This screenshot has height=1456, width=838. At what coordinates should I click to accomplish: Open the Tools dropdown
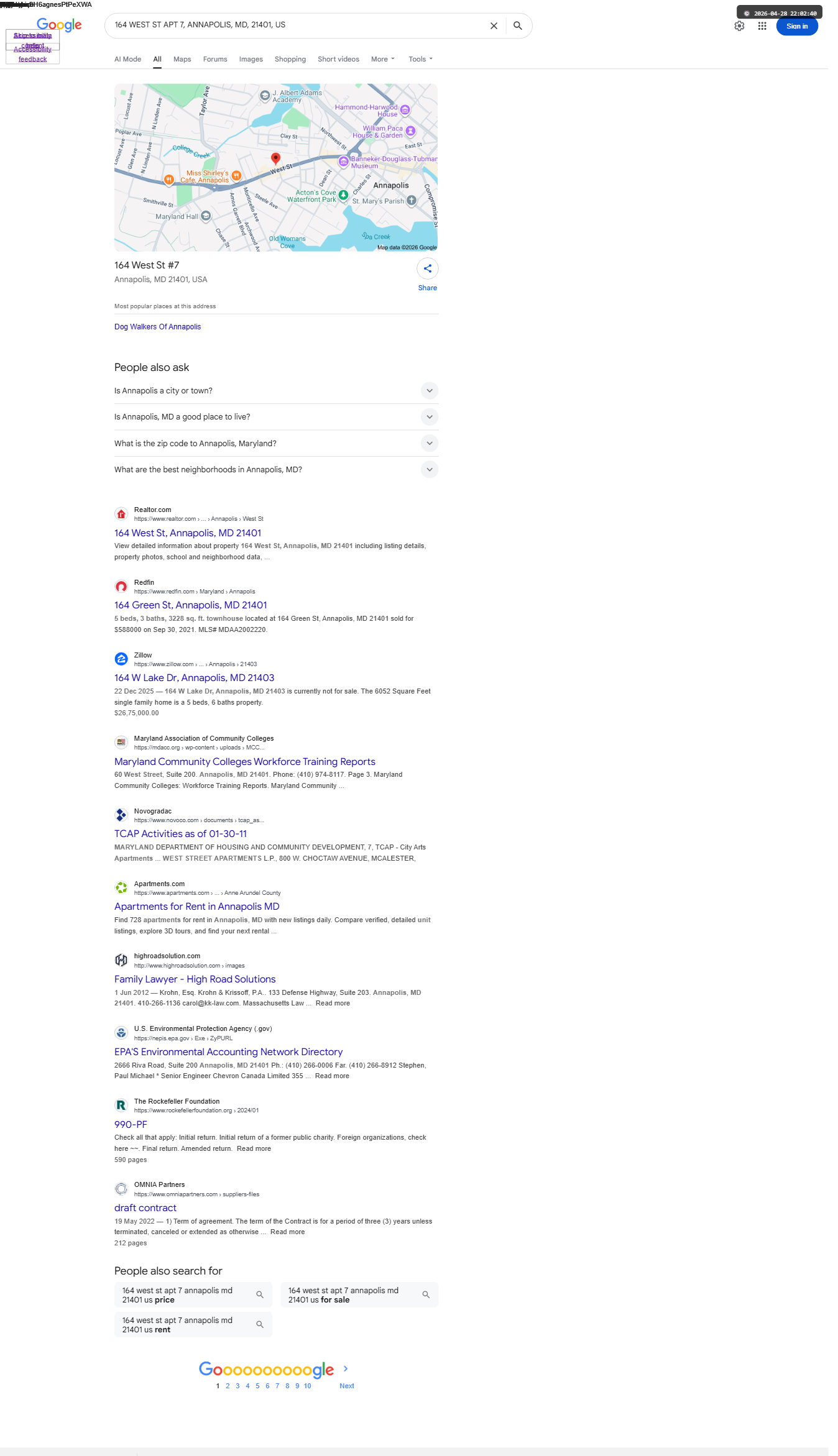pyautogui.click(x=420, y=60)
